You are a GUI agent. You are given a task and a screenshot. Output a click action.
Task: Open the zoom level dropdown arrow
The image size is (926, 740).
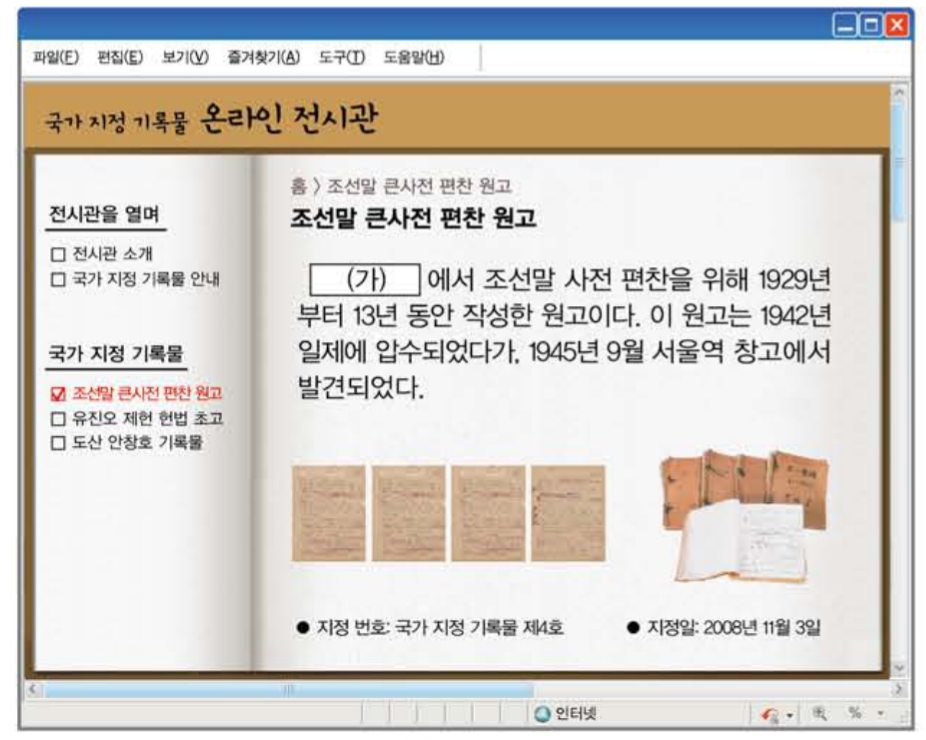(x=880, y=713)
